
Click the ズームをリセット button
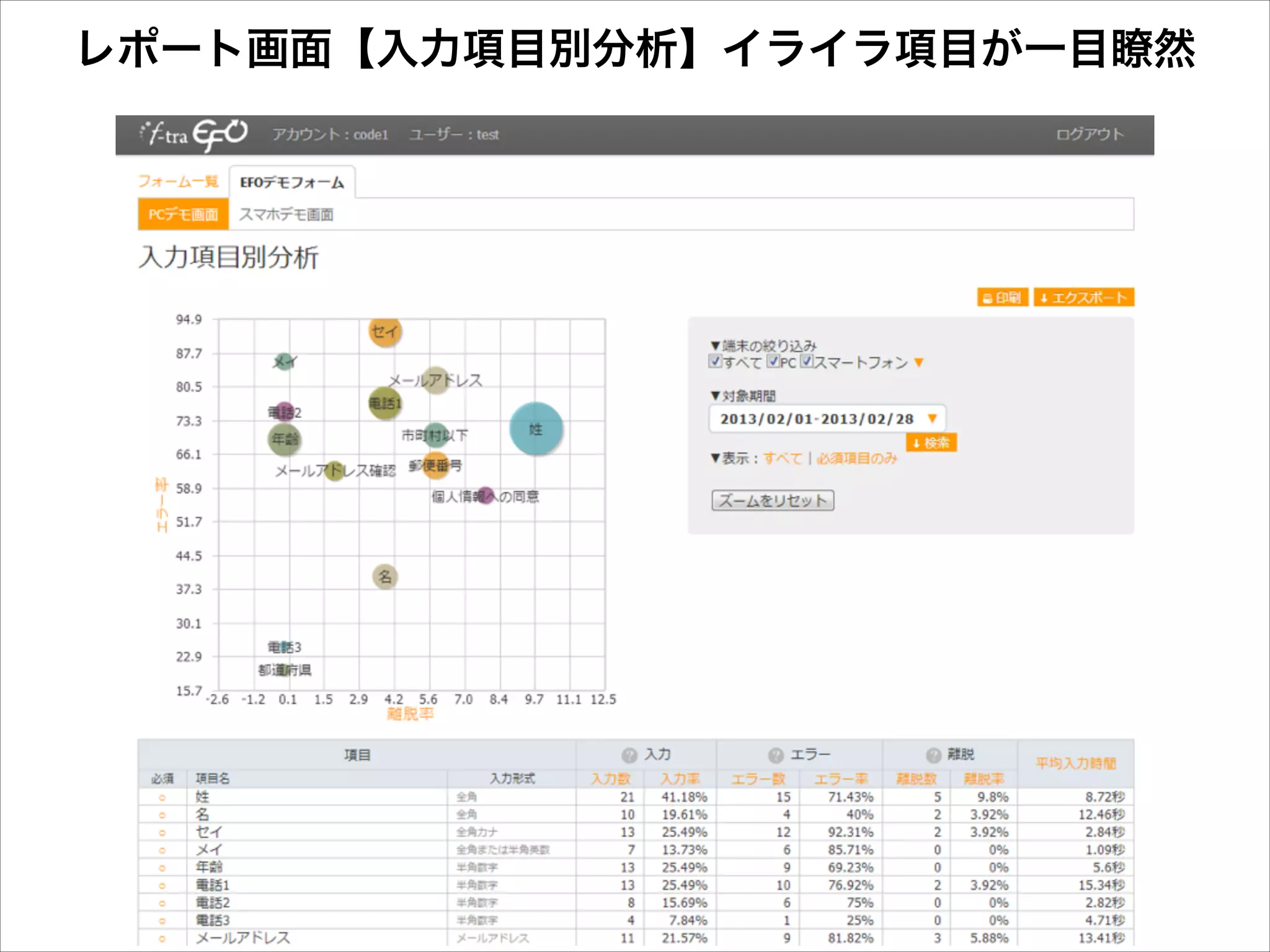point(773,500)
